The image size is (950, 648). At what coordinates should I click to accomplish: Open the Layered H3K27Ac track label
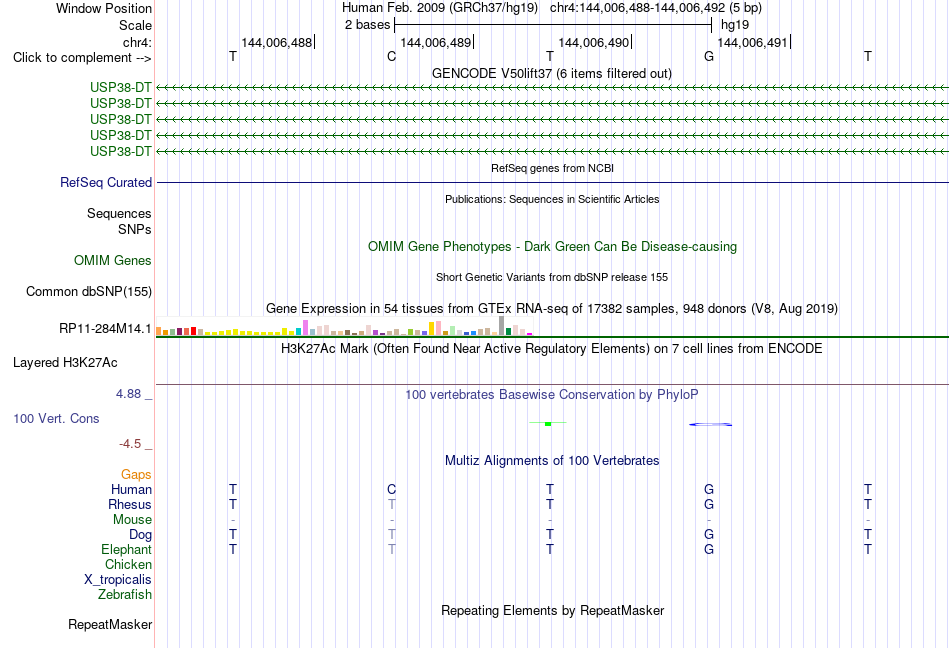65,363
